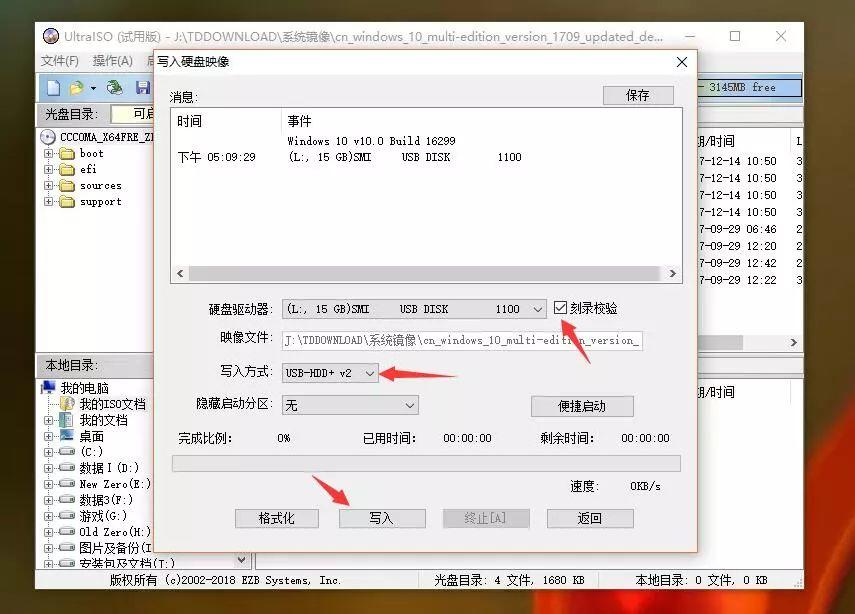Expand the support folder node

point(49,201)
